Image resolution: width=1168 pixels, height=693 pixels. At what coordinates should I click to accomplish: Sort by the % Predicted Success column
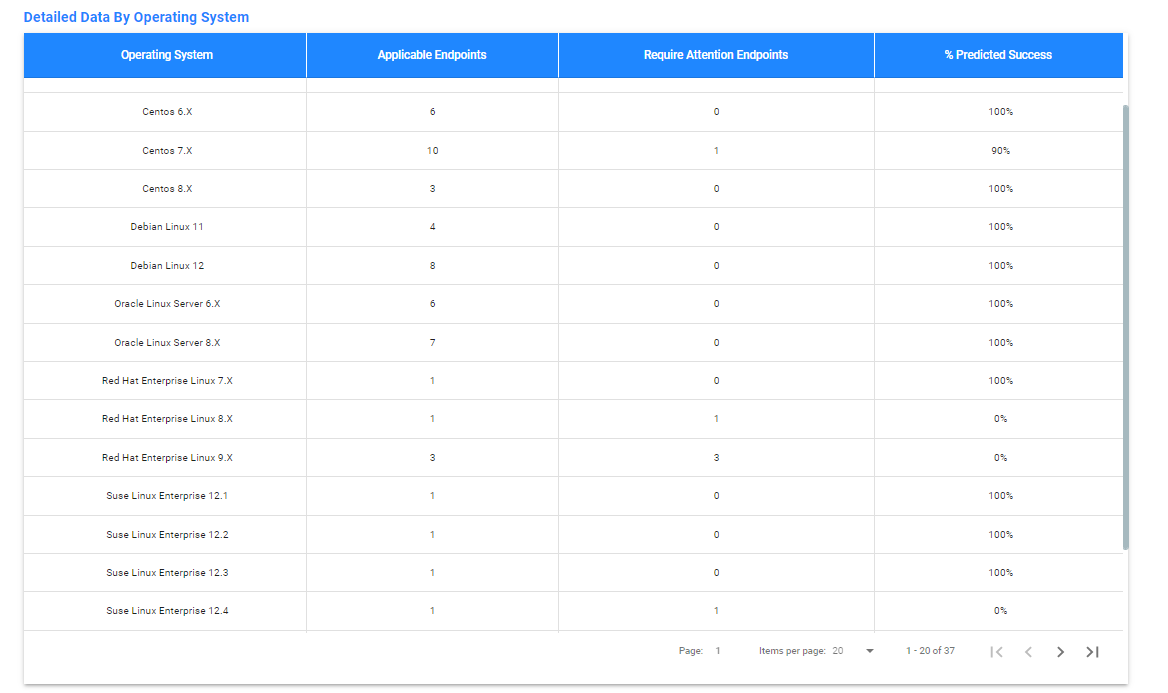[x=1000, y=55]
